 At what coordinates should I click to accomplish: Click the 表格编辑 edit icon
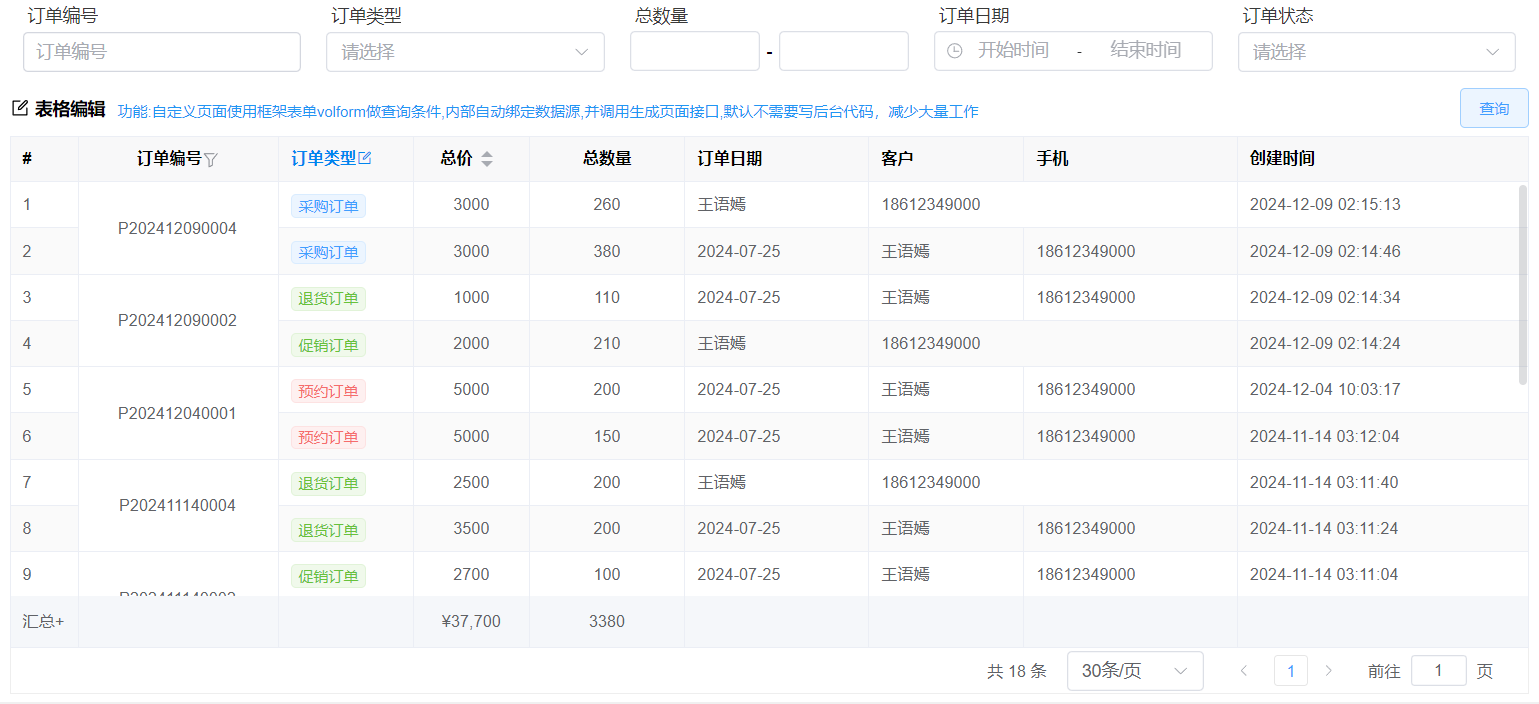[x=20, y=109]
